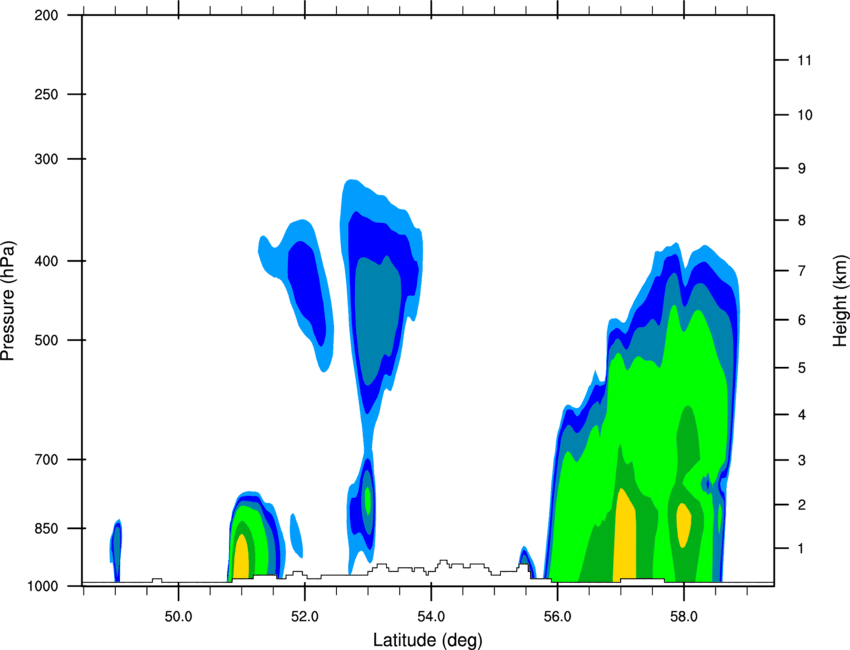Select the 300 pressure tick label
Image resolution: width=850 pixels, height=650 pixels.
pos(46,159)
